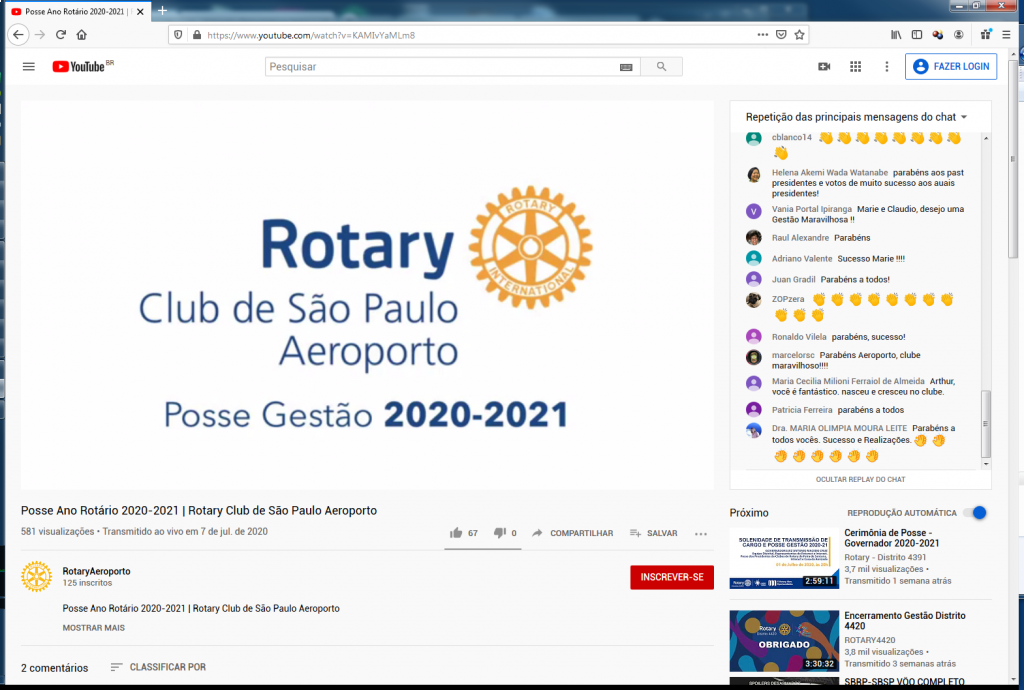
Task: Toggle the Reprodução Automática autoplay switch
Action: 975,513
